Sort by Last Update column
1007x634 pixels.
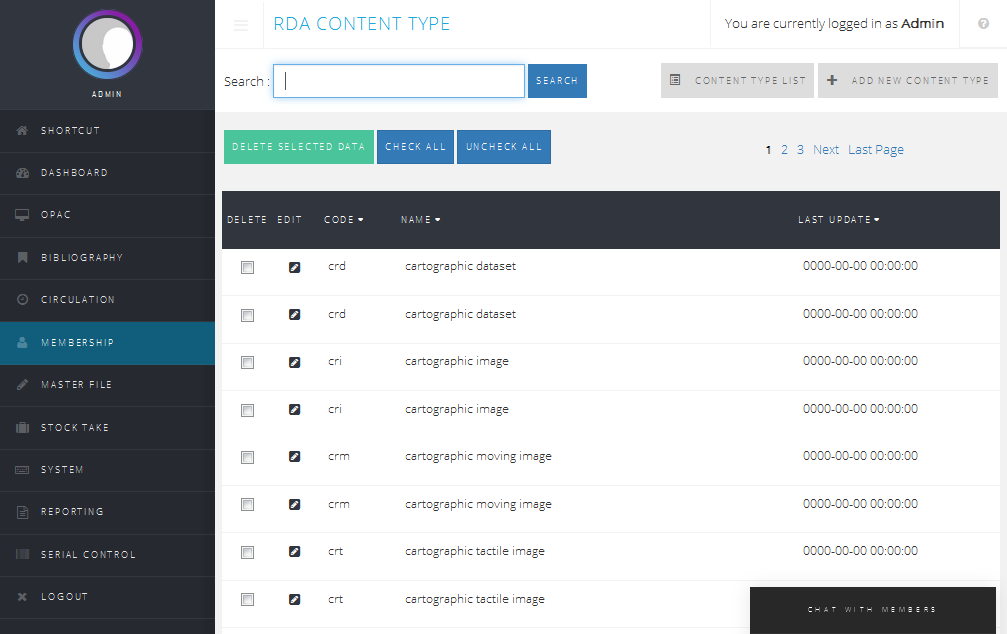pos(838,220)
